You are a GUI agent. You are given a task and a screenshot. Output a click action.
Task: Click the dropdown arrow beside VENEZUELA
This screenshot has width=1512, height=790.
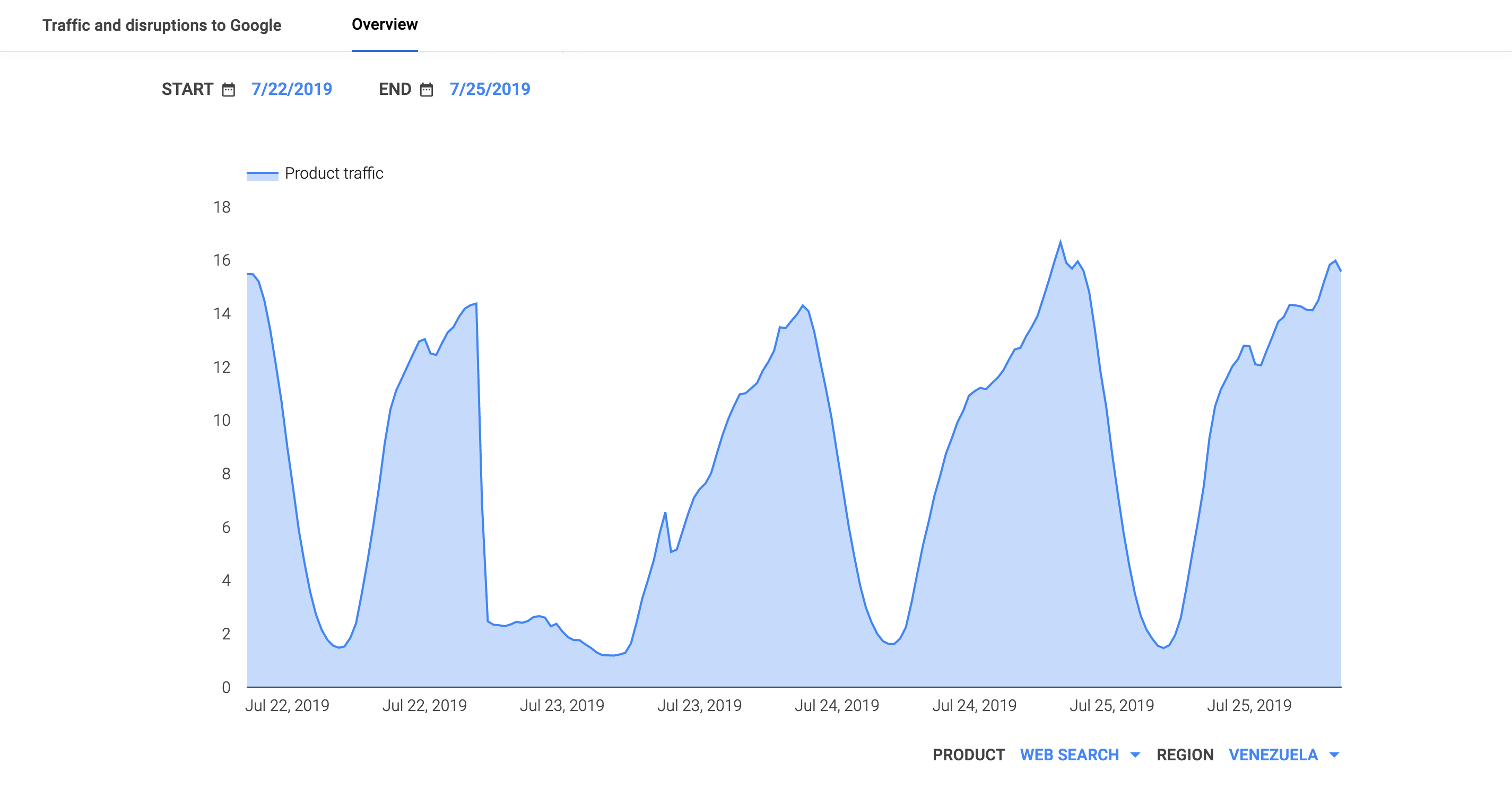click(1334, 755)
